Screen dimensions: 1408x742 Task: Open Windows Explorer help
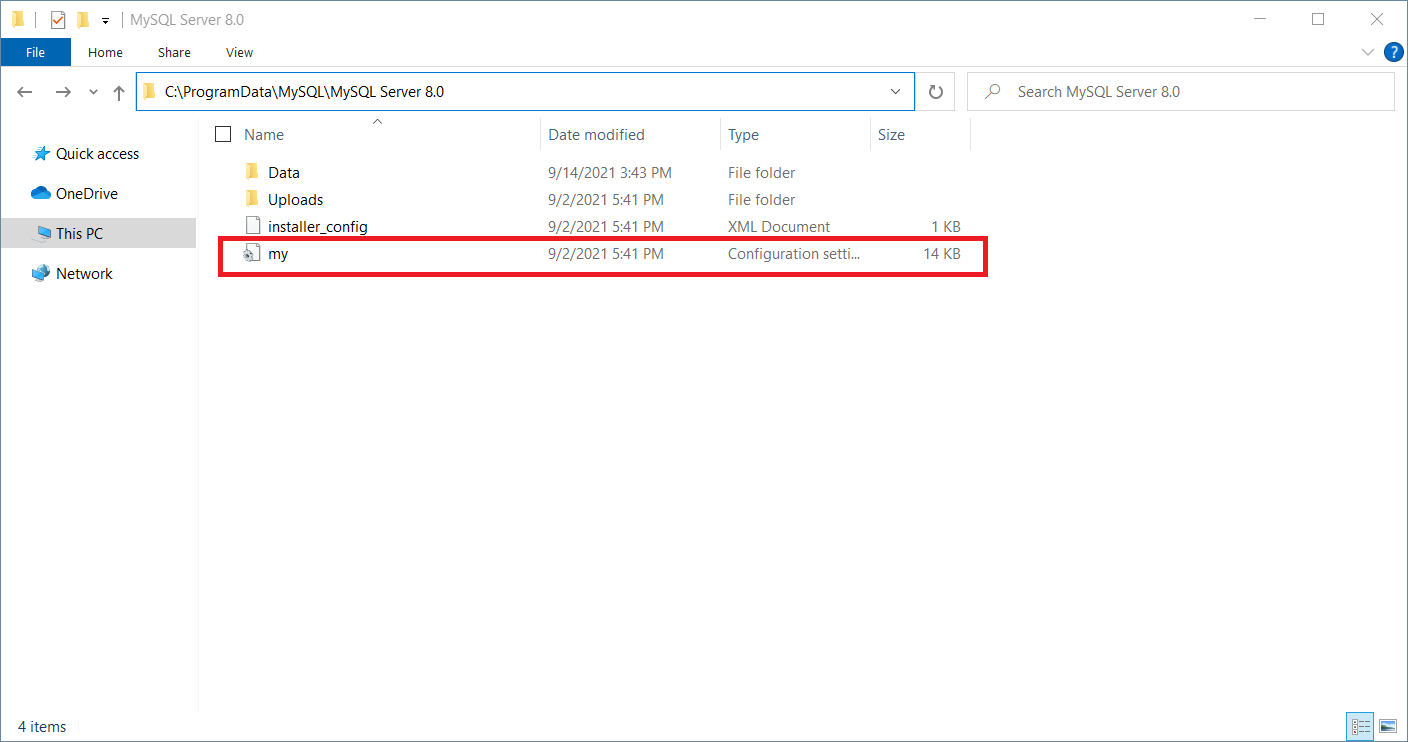(x=1393, y=52)
